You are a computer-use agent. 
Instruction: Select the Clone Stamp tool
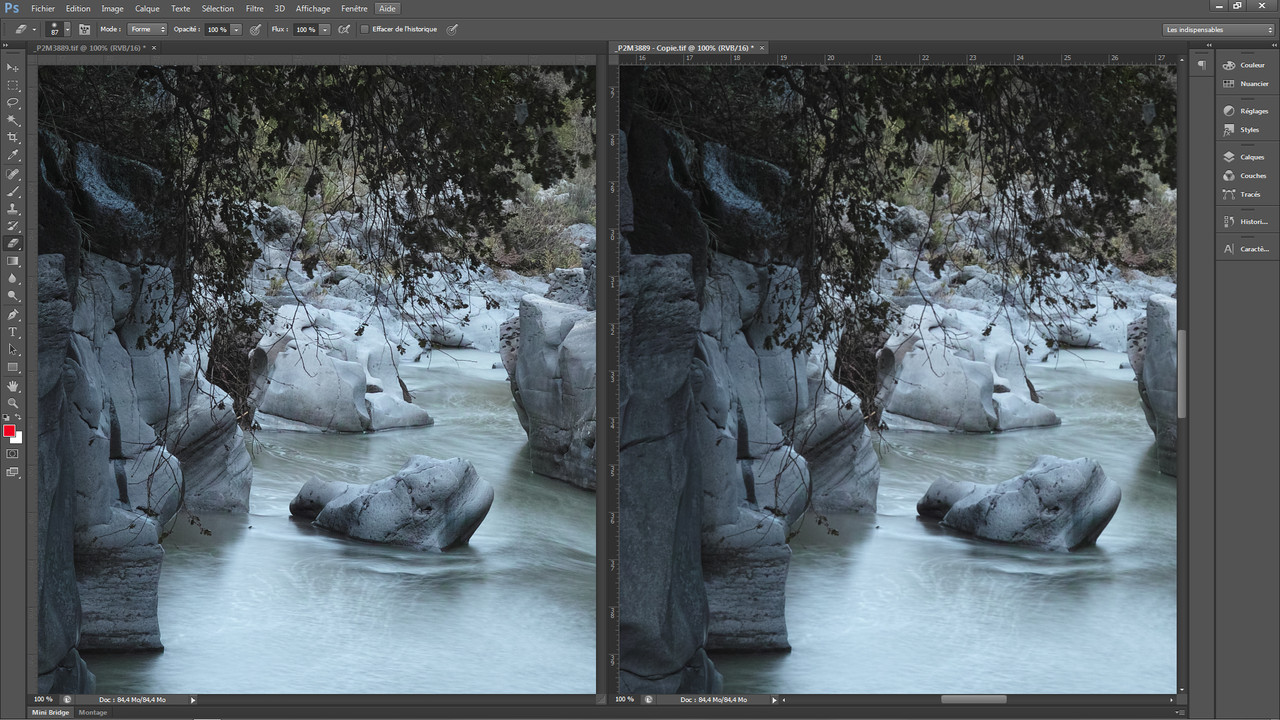click(x=13, y=209)
